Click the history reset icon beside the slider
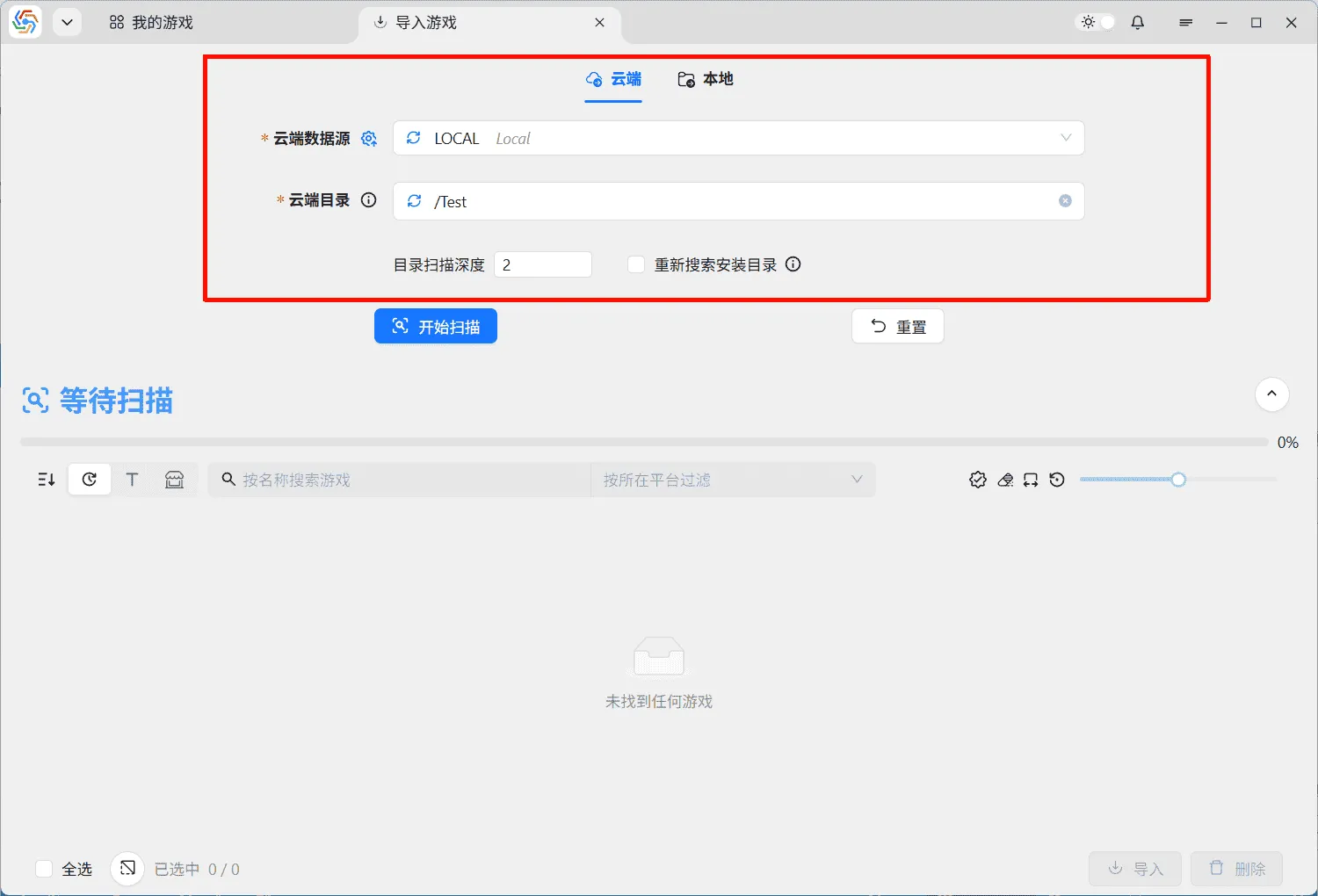1318x896 pixels. click(1057, 480)
